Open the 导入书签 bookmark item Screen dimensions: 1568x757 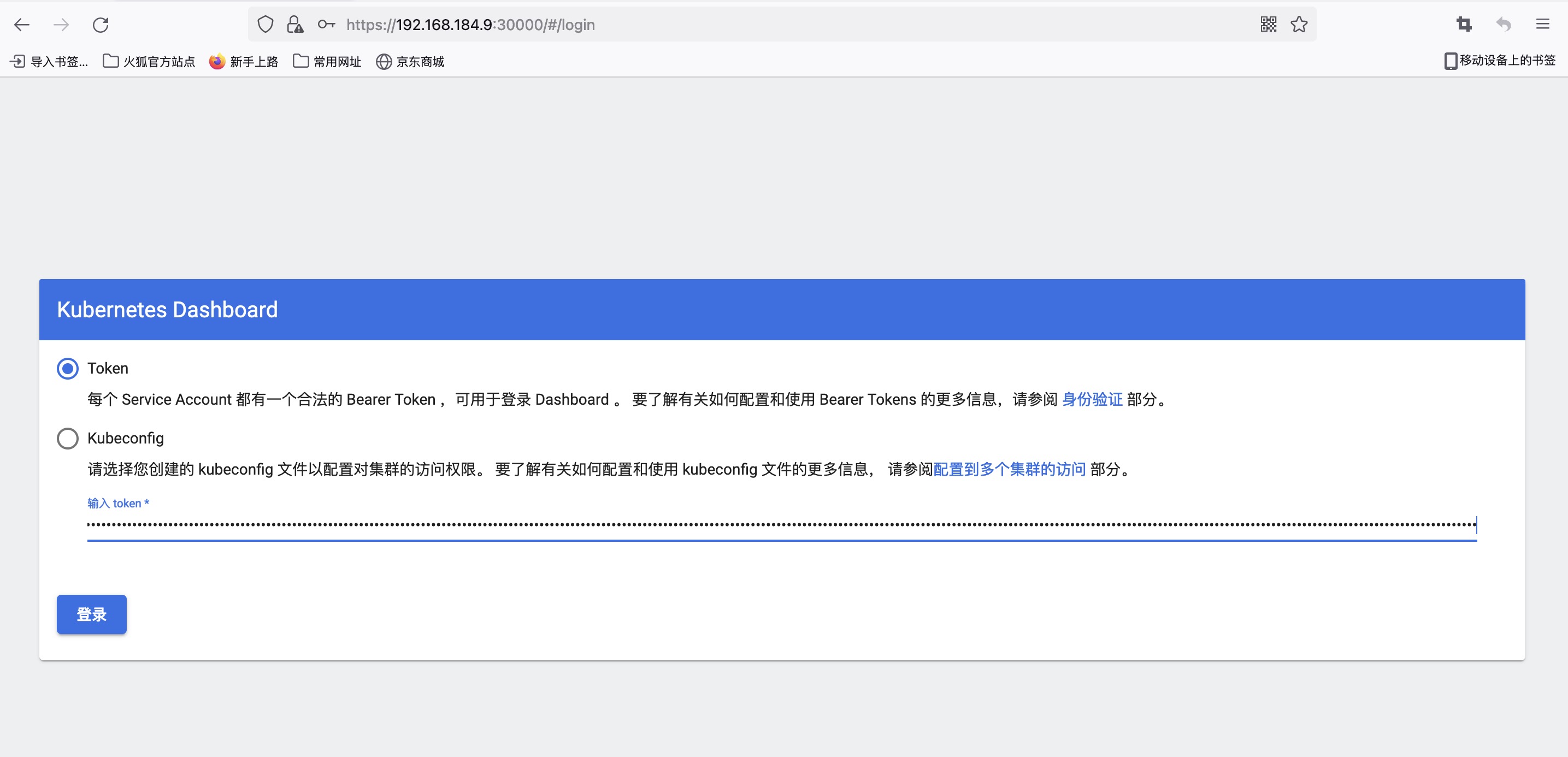(x=49, y=62)
